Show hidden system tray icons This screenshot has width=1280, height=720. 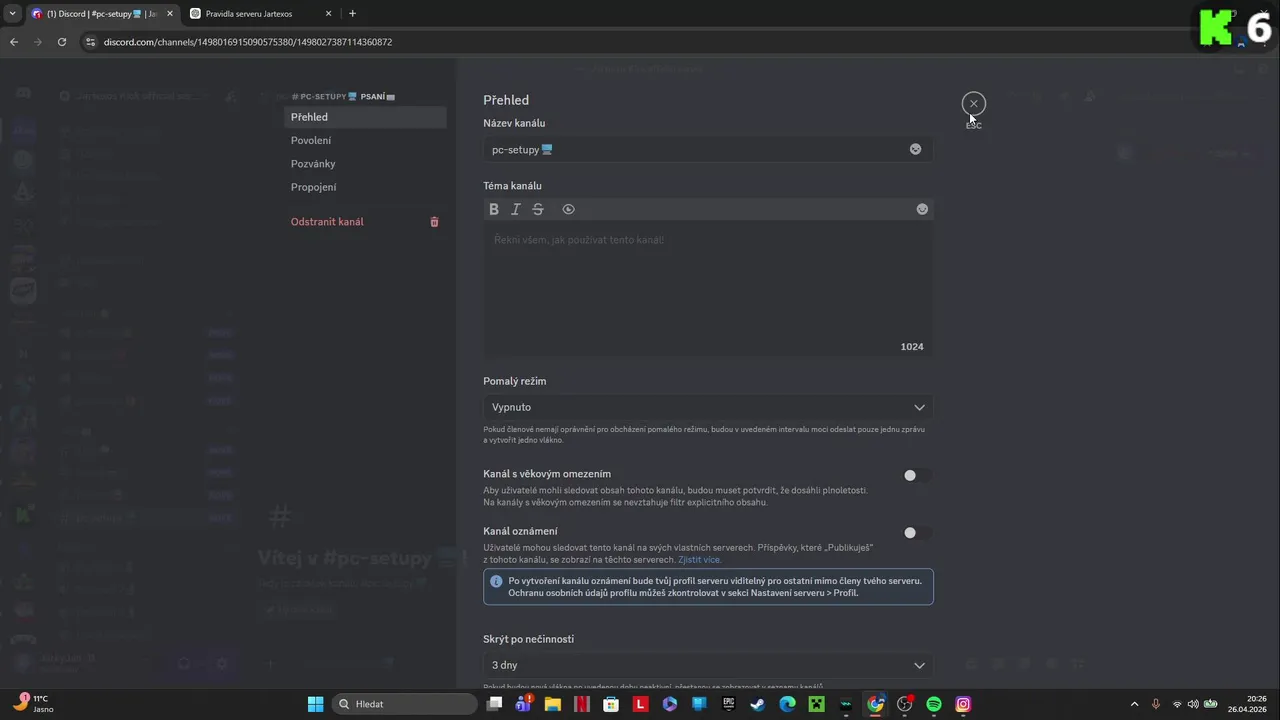point(1134,704)
